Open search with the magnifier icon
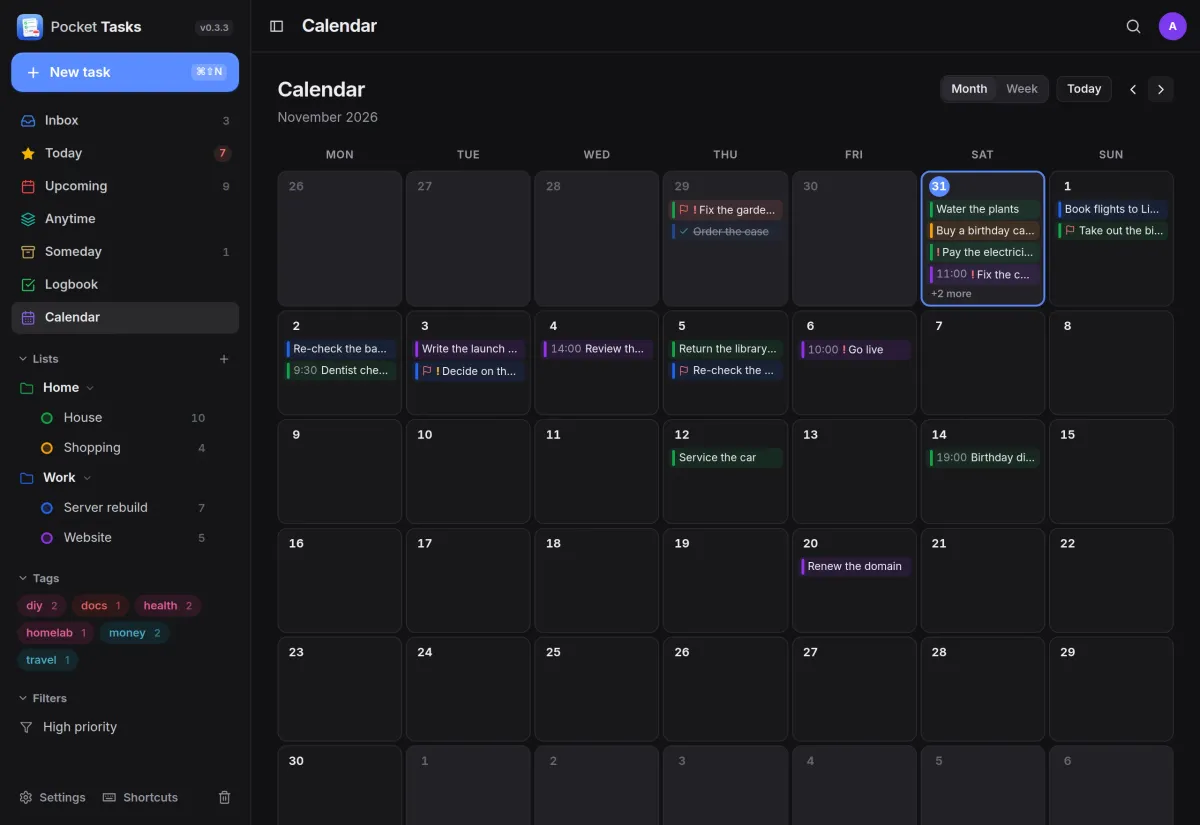The image size is (1200, 825). [1133, 26]
